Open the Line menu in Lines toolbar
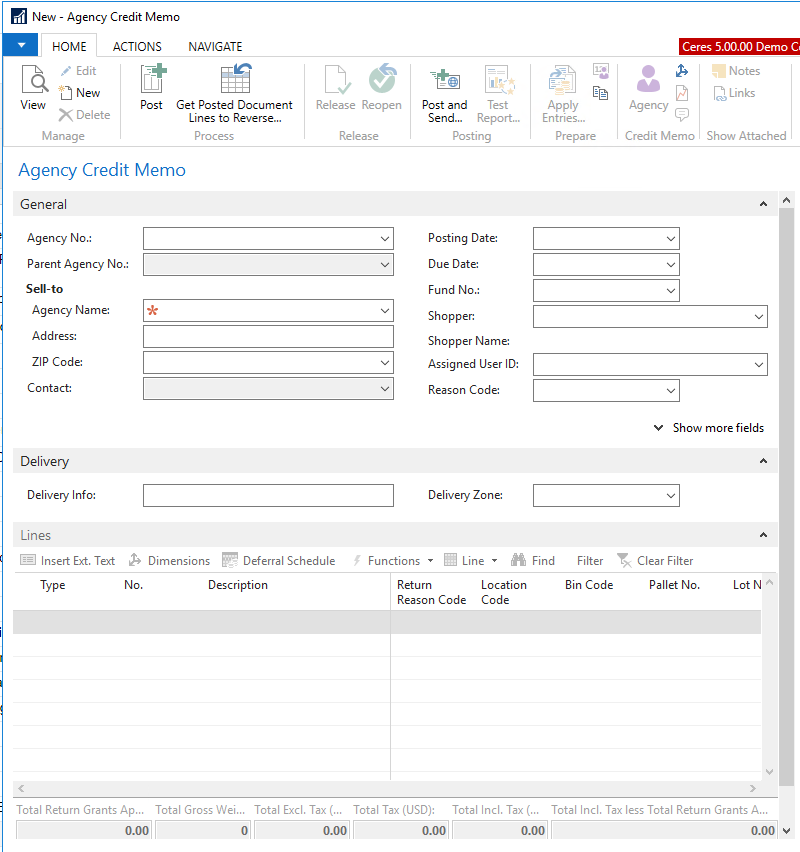Image resolution: width=800 pixels, height=852 pixels. click(471, 561)
